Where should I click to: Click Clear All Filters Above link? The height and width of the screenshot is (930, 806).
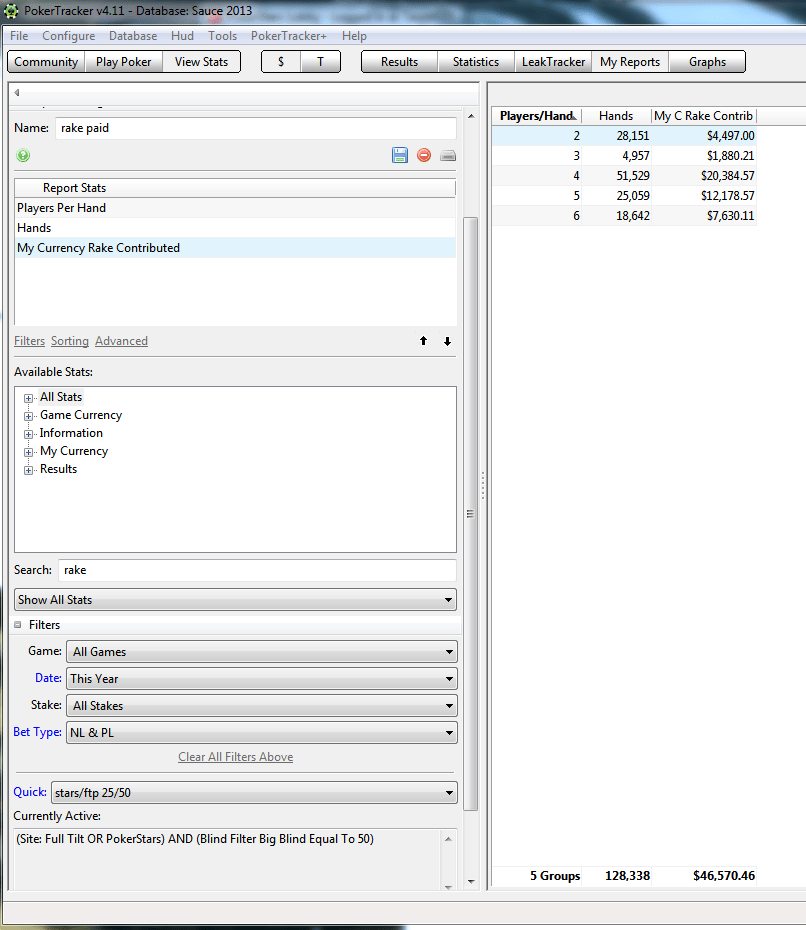point(235,757)
